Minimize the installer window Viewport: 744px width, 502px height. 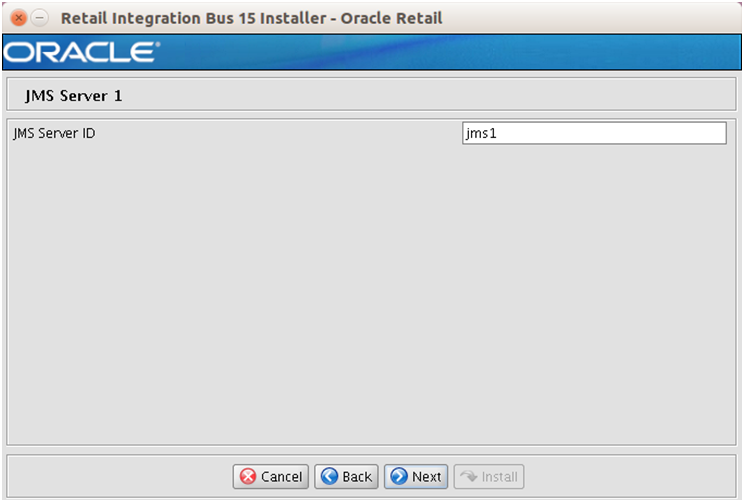pos(40,18)
